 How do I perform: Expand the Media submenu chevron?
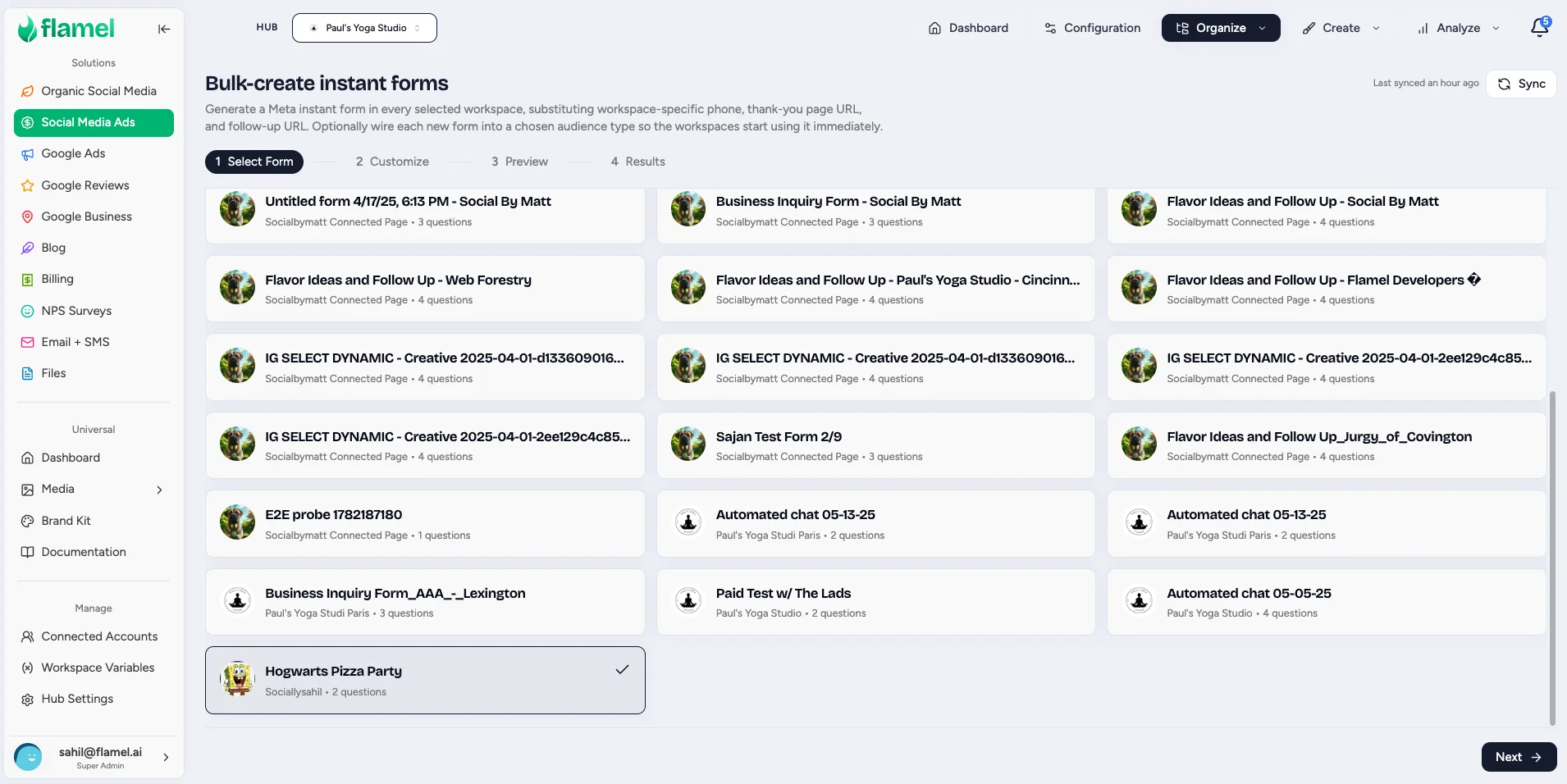(x=159, y=490)
